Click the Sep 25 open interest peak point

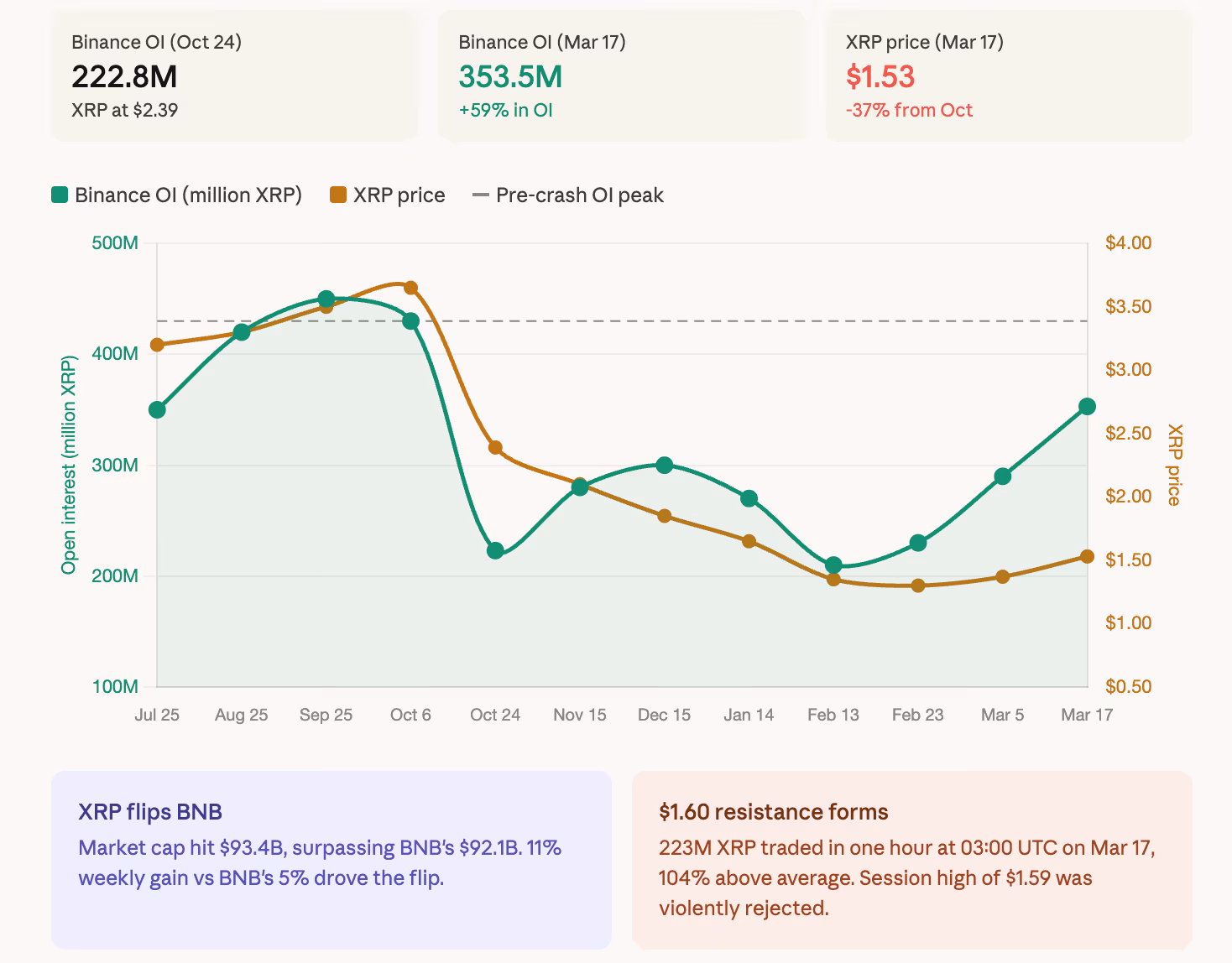point(326,299)
